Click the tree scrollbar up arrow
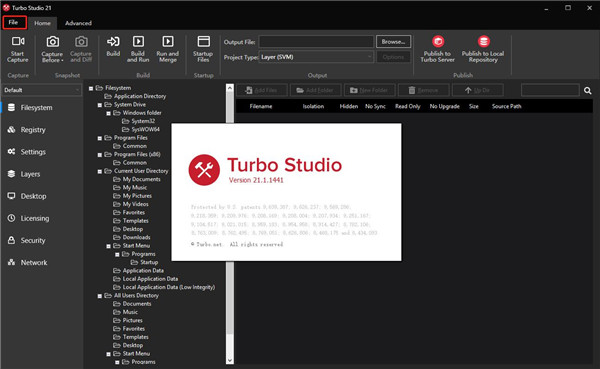600x369 pixels. (x=230, y=88)
